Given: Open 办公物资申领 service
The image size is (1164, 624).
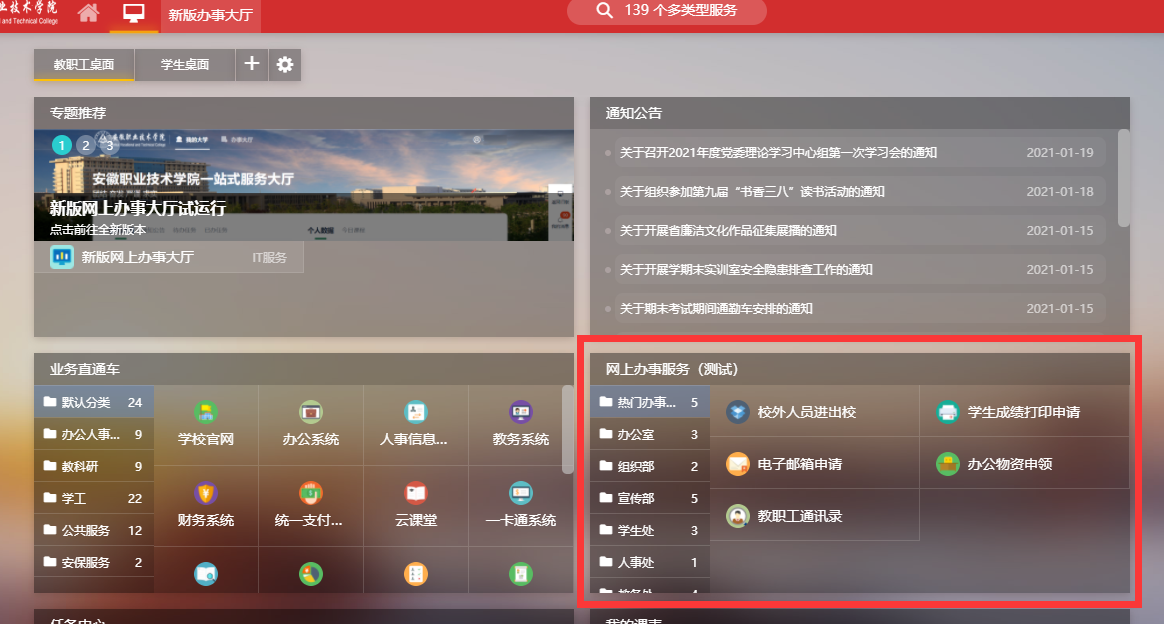Looking at the screenshot, I should click(1024, 464).
